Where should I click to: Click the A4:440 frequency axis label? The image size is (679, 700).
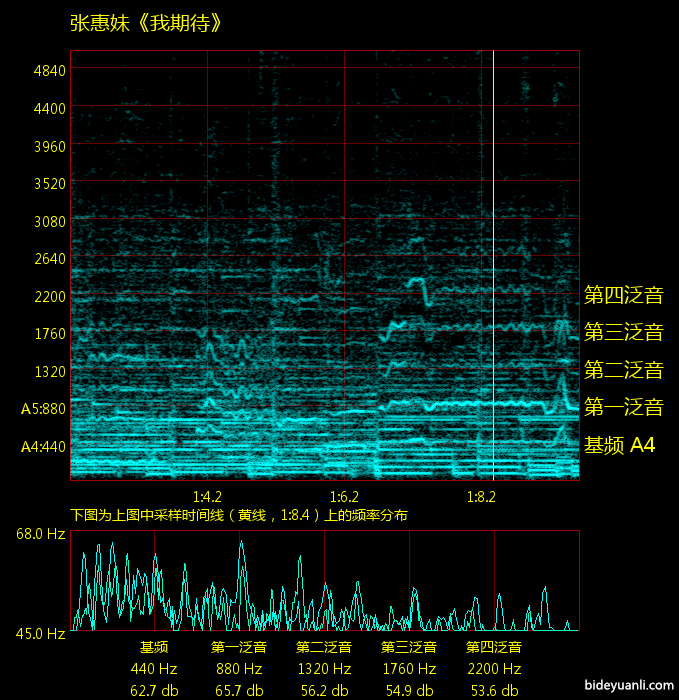[x=43, y=446]
